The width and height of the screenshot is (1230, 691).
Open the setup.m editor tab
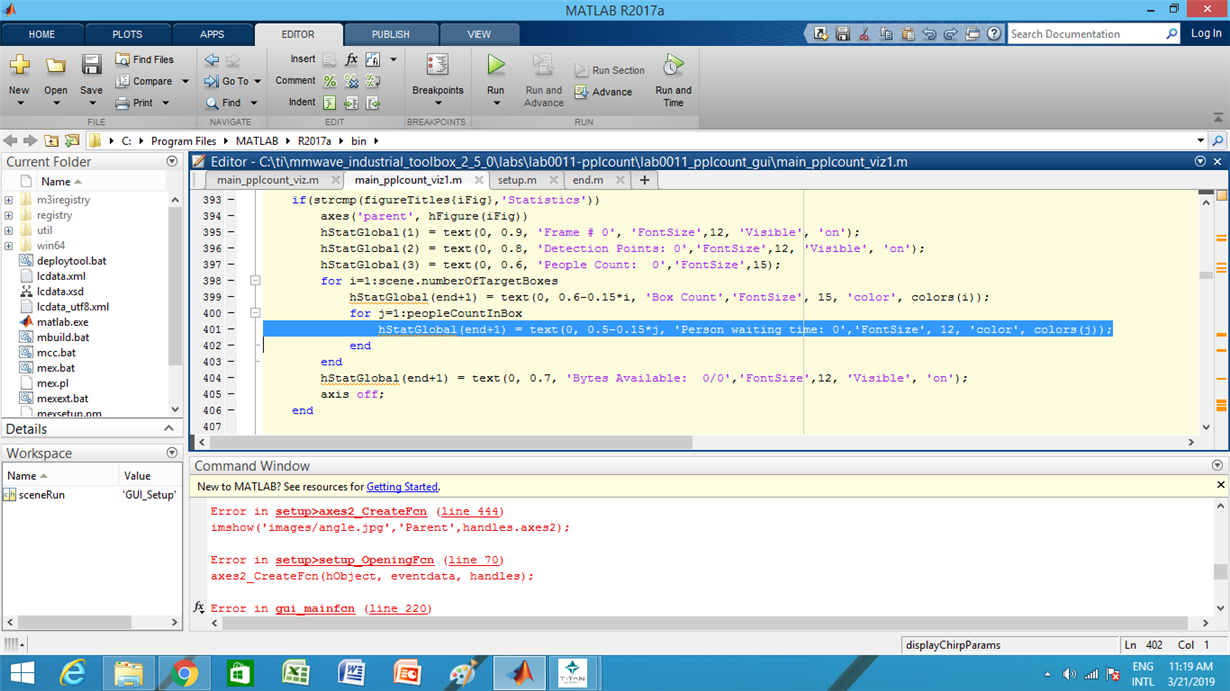[x=517, y=180]
